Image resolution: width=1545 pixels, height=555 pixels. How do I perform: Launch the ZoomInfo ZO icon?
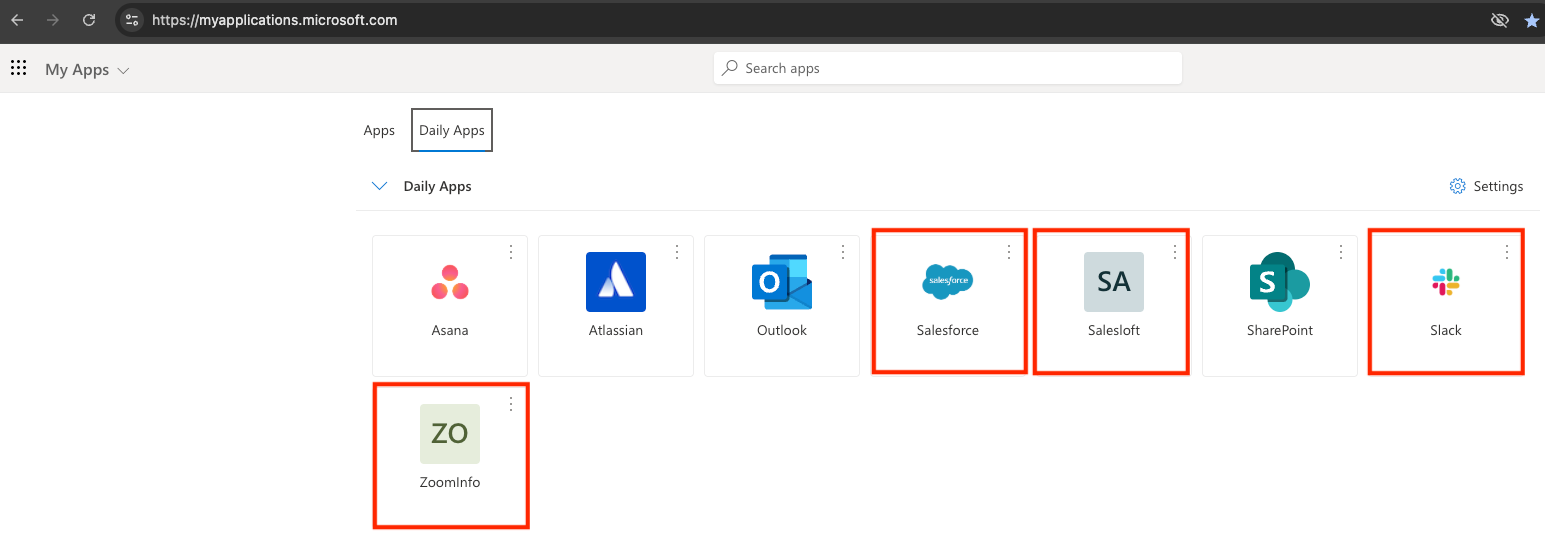450,434
